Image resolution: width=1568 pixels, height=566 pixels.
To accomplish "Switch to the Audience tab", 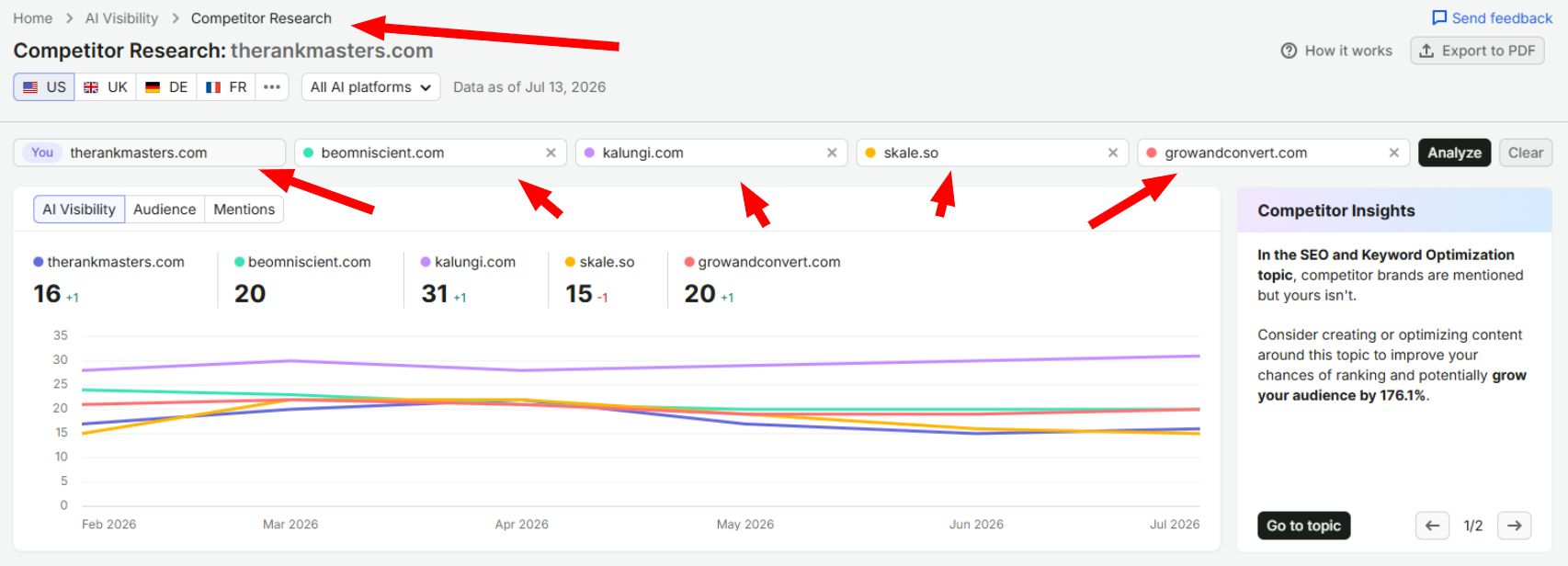I will pyautogui.click(x=165, y=209).
